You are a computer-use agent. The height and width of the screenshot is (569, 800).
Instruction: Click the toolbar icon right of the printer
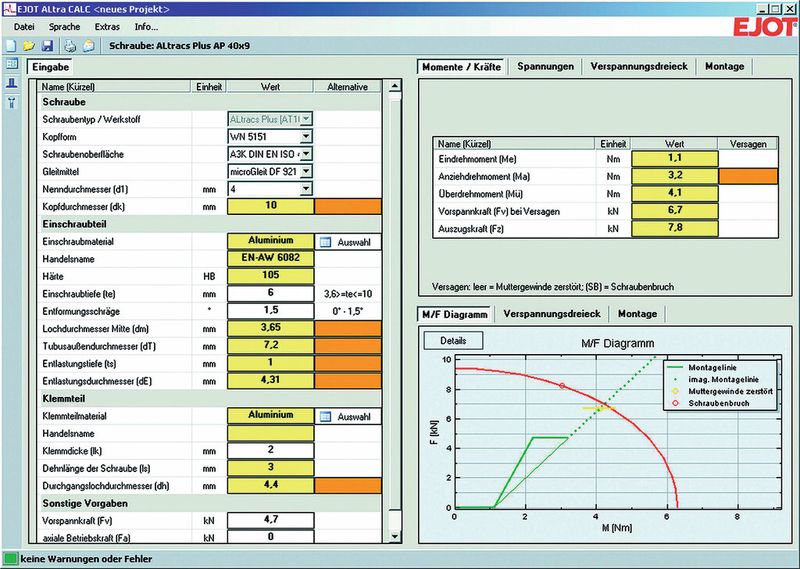89,46
